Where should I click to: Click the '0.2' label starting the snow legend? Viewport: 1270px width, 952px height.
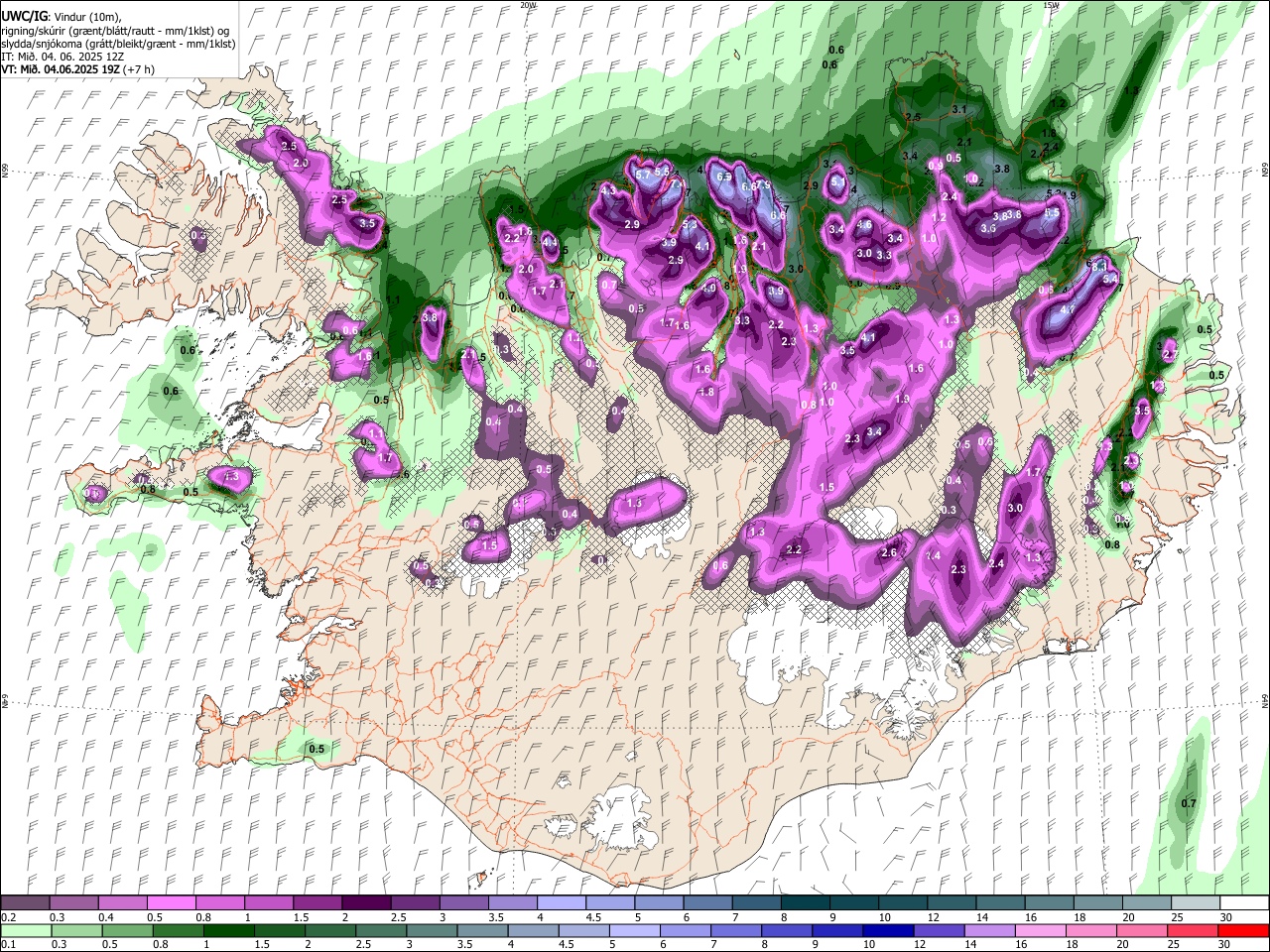point(9,918)
